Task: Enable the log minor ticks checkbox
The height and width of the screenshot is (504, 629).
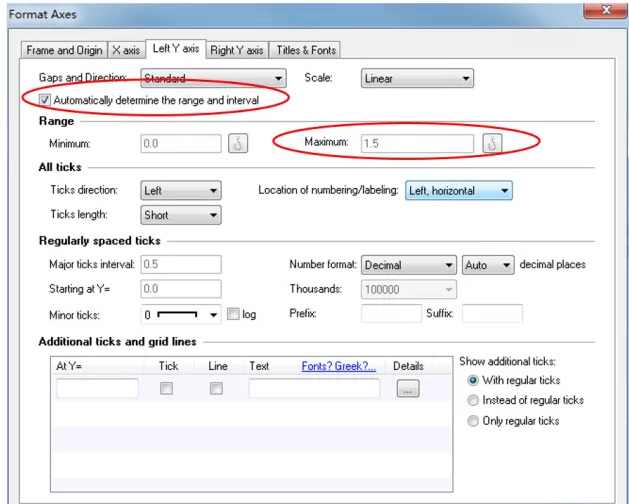Action: tap(233, 314)
